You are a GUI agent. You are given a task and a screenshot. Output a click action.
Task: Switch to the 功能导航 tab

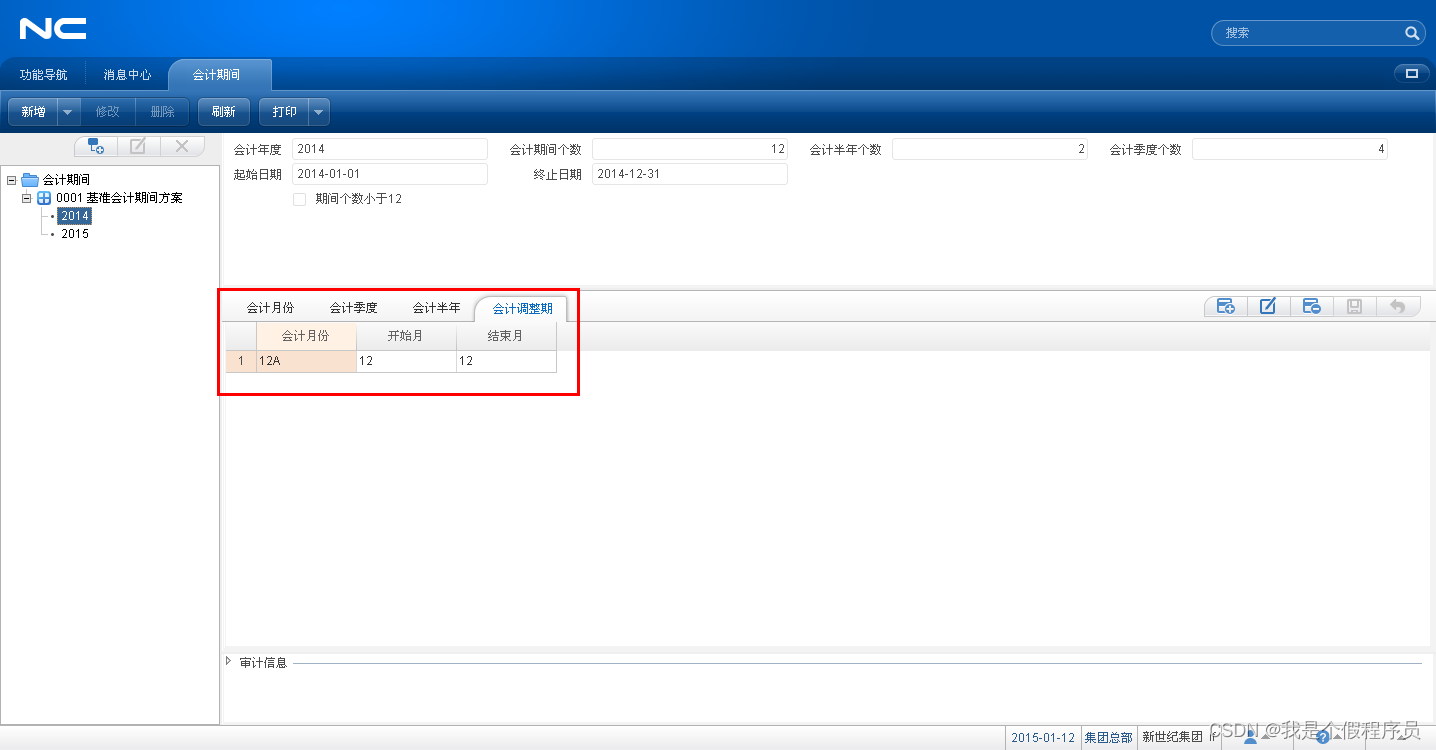[44, 75]
